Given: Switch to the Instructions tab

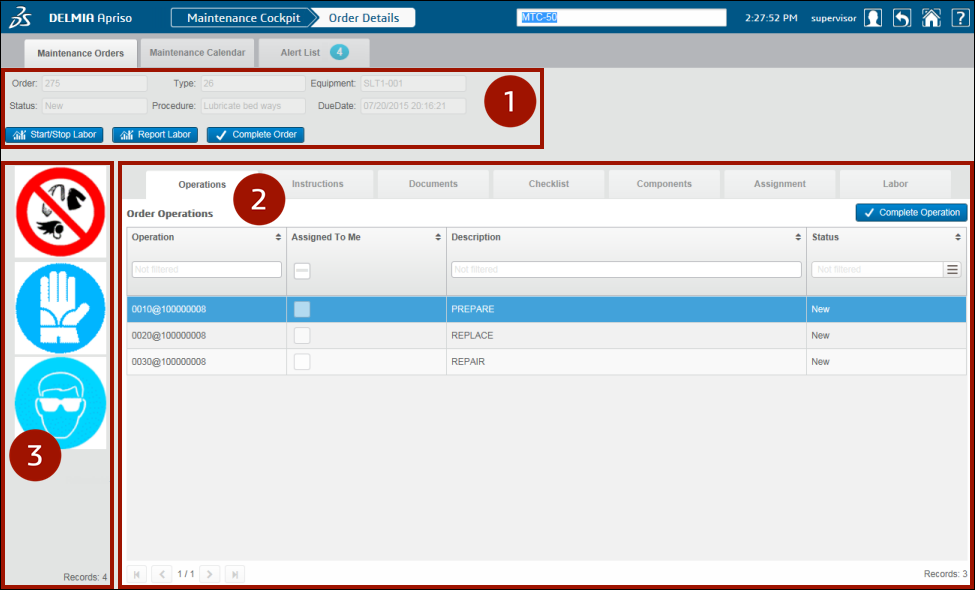Looking at the screenshot, I should point(318,184).
